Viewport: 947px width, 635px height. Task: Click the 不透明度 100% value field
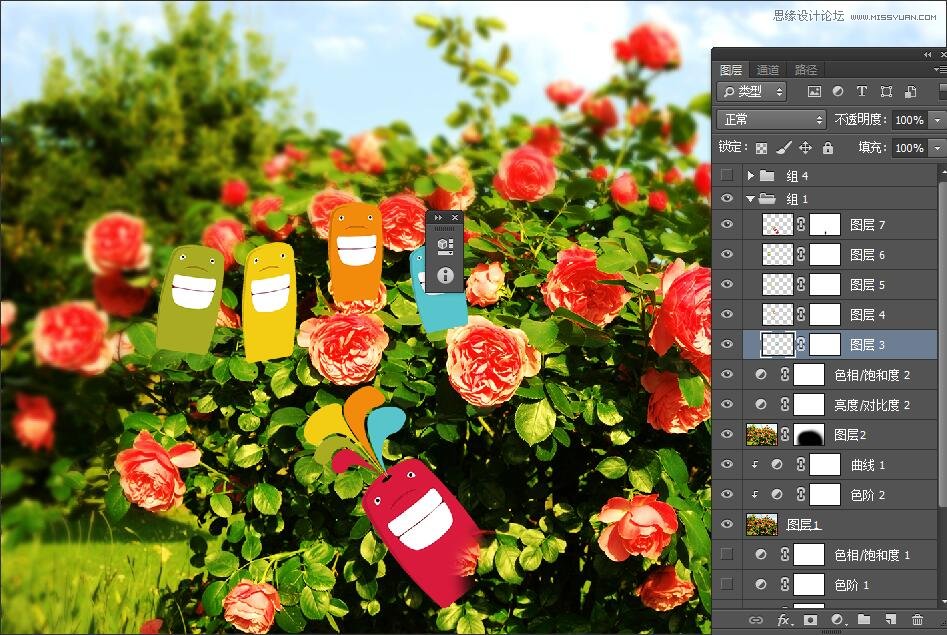point(910,120)
